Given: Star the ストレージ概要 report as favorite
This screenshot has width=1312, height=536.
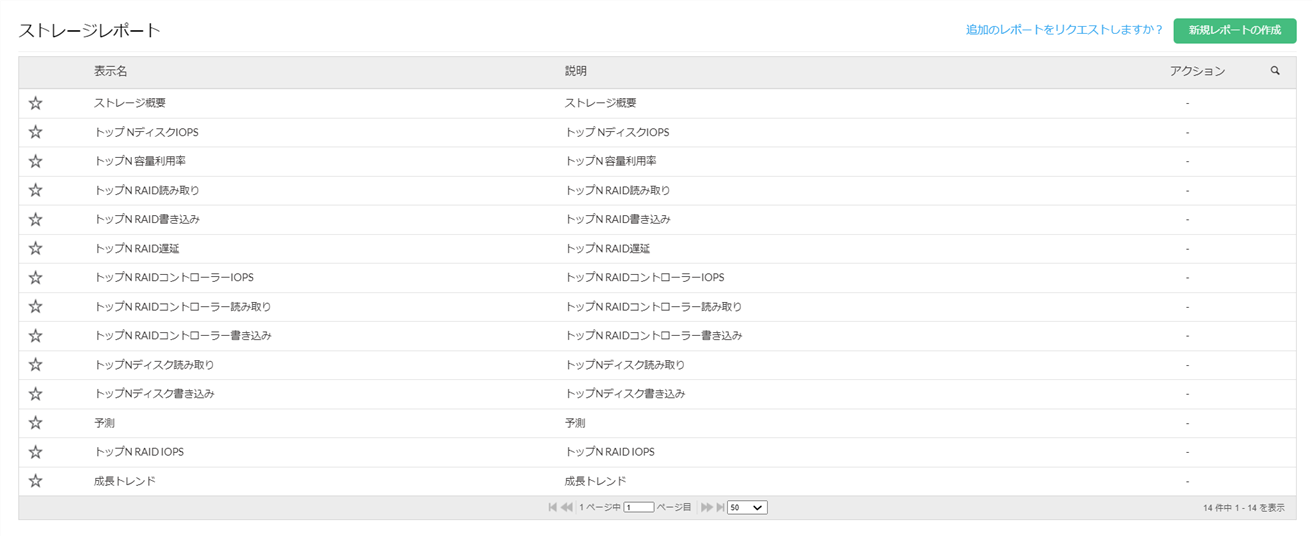Looking at the screenshot, I should click(x=35, y=103).
